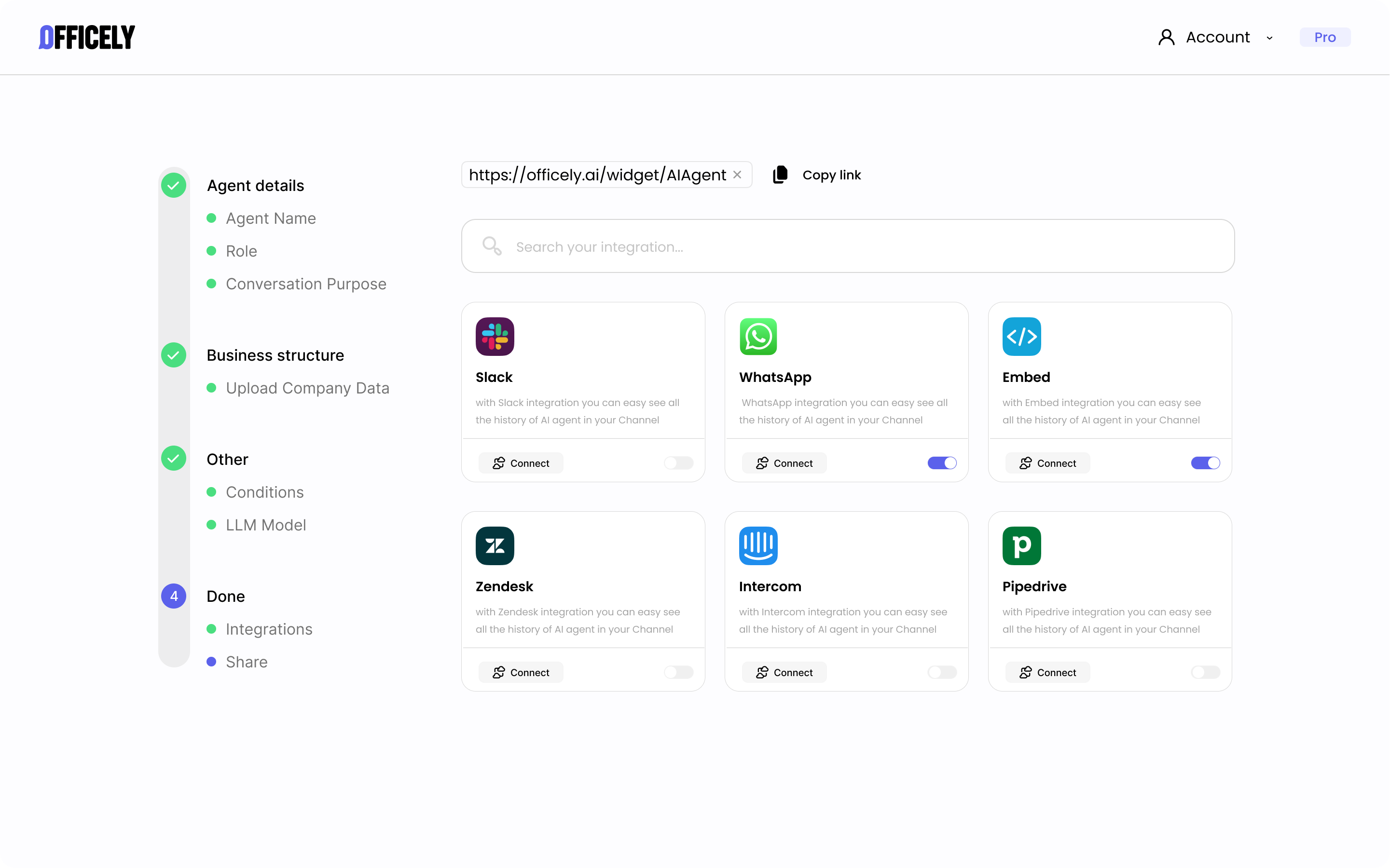Screen dimensions: 1390x868
Task: Click the Zendesk logo icon
Action: click(495, 545)
